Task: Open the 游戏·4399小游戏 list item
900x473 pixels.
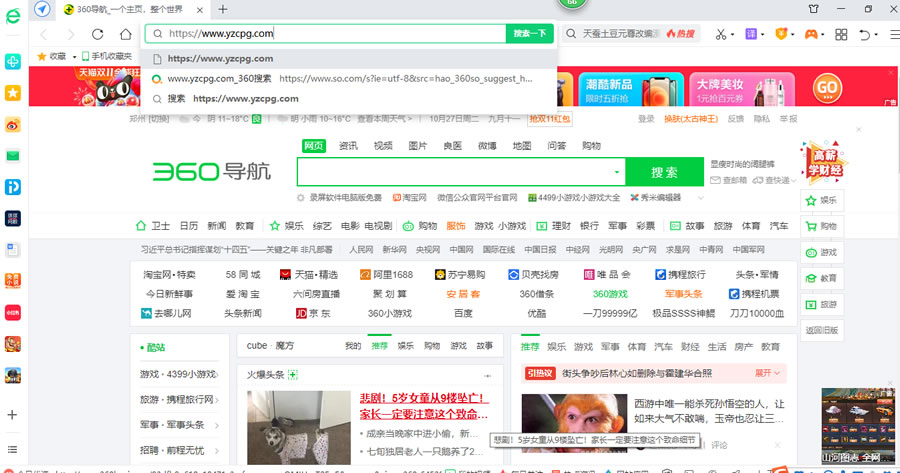Action: tap(179, 374)
